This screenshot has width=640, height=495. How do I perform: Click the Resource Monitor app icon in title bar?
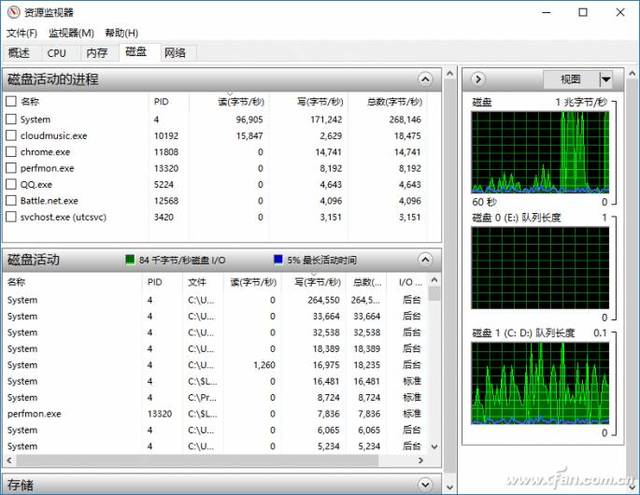13,12
